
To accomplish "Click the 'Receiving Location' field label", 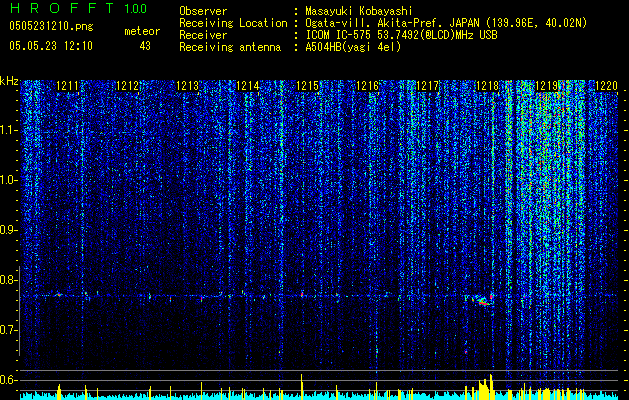I will (233, 23).
